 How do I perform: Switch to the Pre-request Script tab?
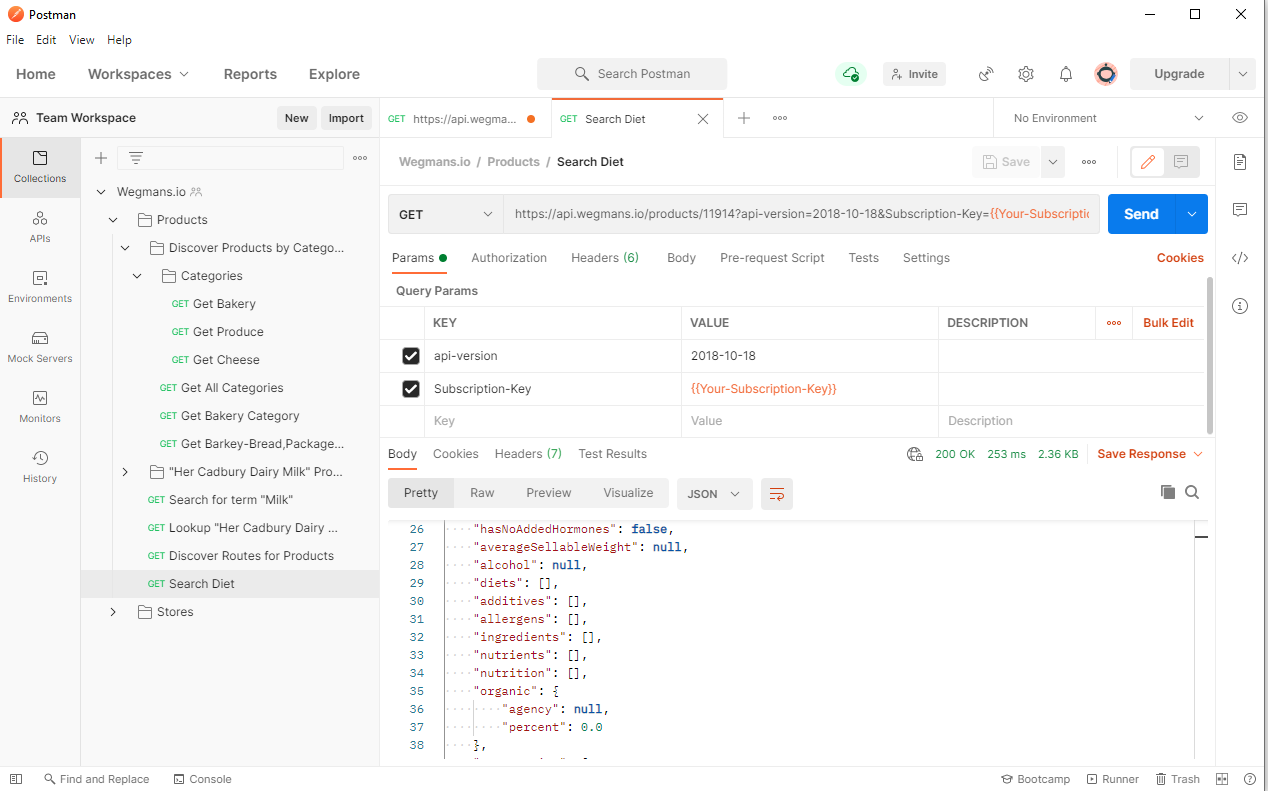click(772, 258)
